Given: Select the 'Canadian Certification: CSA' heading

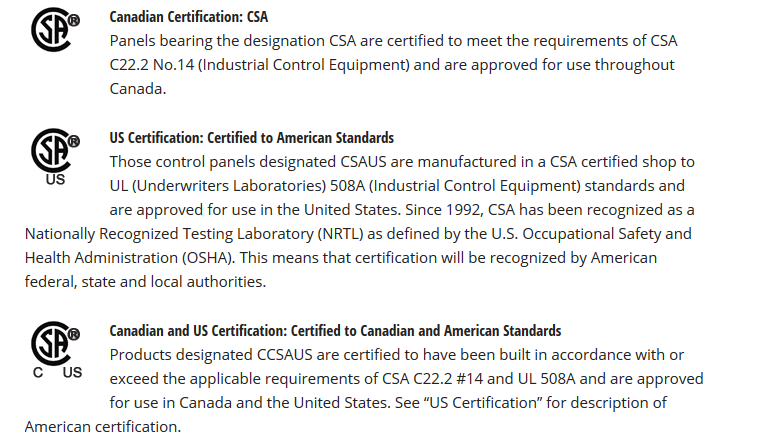Looking at the screenshot, I should [x=188, y=17].
